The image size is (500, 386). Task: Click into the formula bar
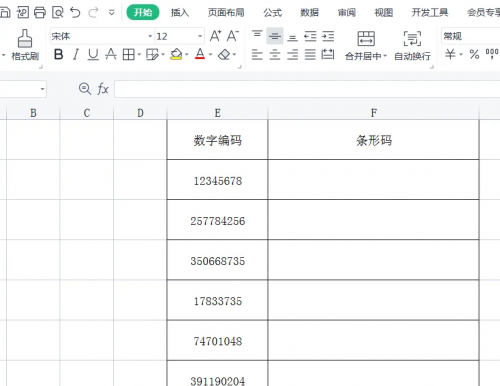tap(307, 89)
